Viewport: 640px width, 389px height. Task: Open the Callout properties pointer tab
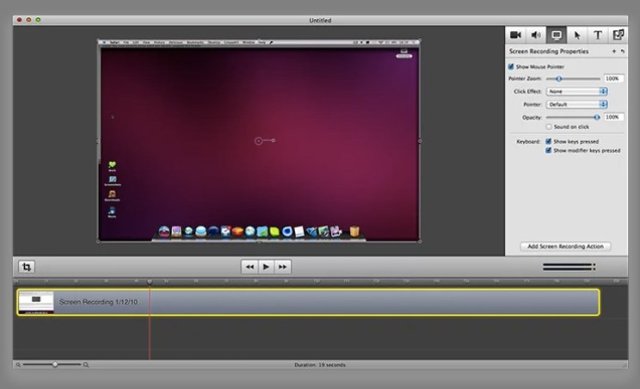pos(577,35)
